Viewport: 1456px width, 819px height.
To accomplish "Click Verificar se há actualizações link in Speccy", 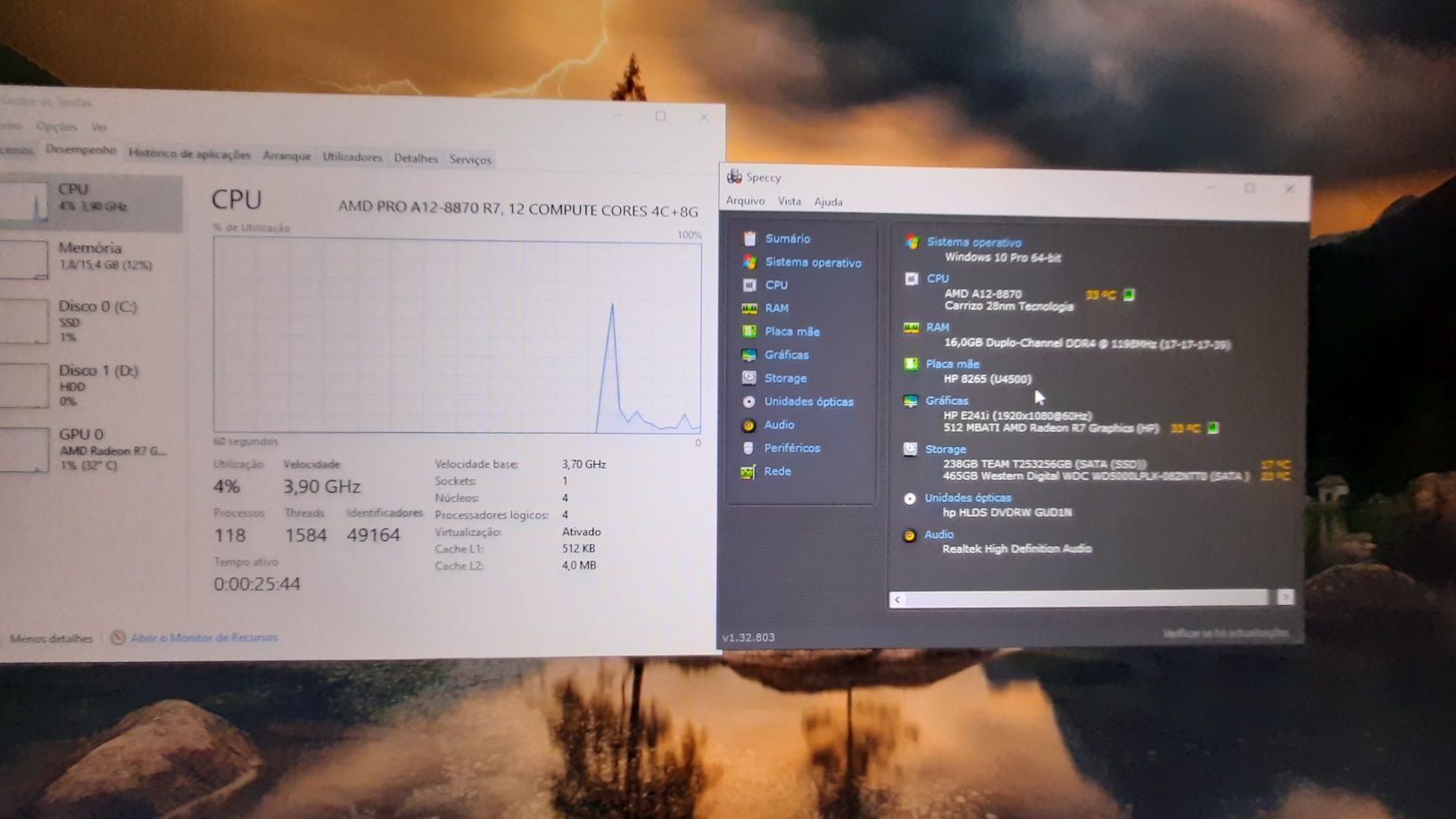I will coord(1226,633).
